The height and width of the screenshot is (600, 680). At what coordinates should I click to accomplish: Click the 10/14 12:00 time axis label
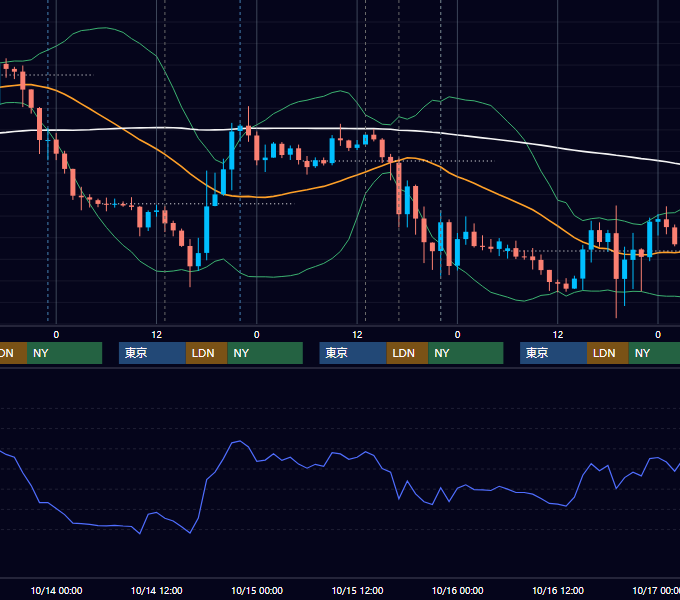click(157, 590)
